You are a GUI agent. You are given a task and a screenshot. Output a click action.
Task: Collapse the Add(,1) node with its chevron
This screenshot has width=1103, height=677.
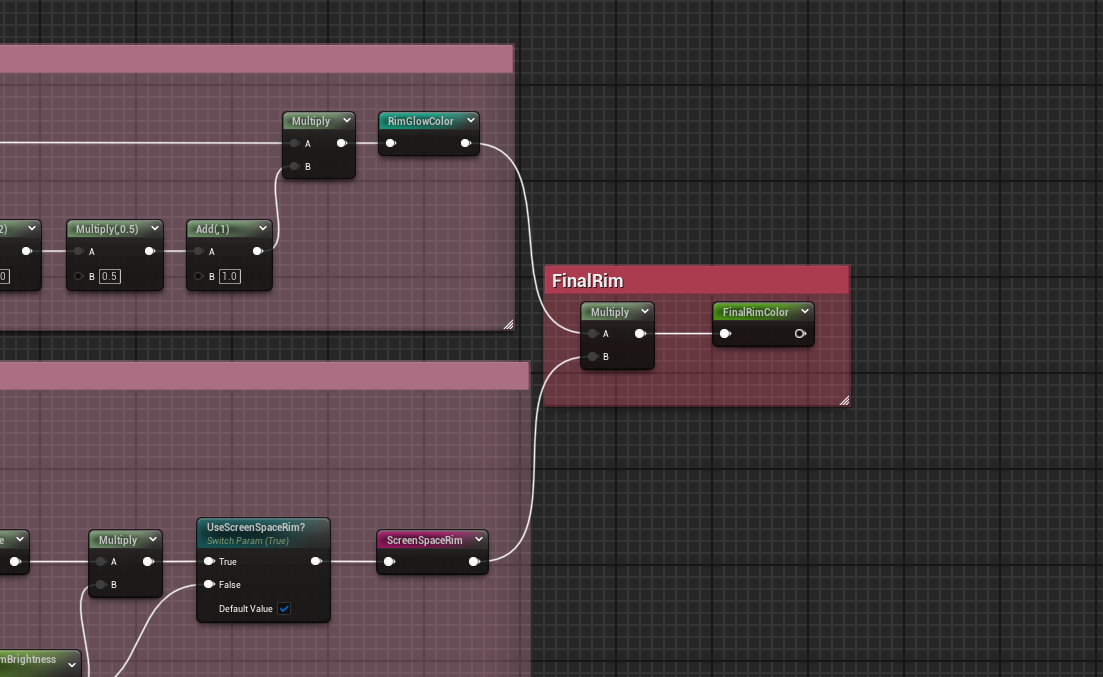[262, 229]
